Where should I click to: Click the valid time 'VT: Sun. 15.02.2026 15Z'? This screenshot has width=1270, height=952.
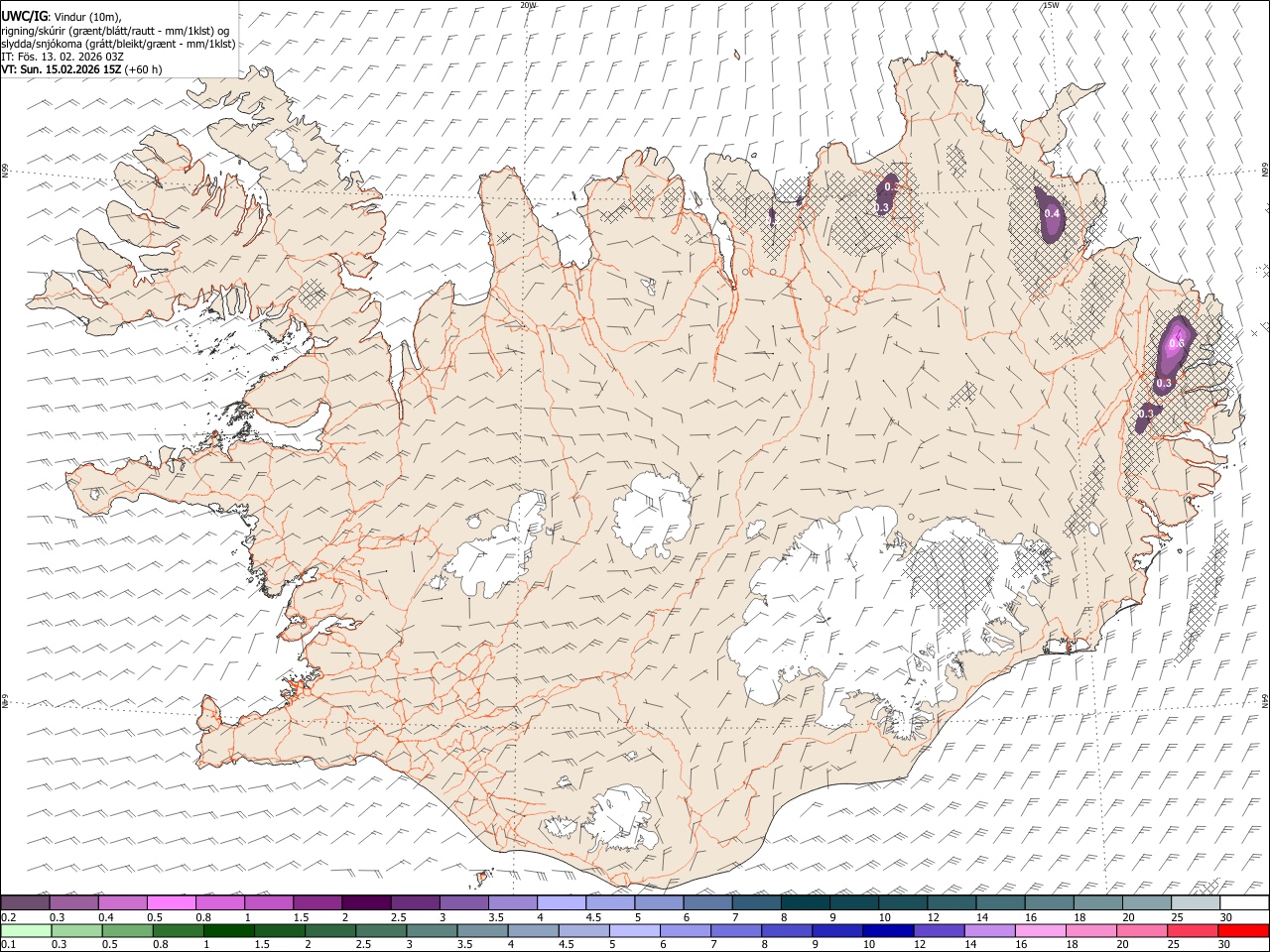click(61, 69)
